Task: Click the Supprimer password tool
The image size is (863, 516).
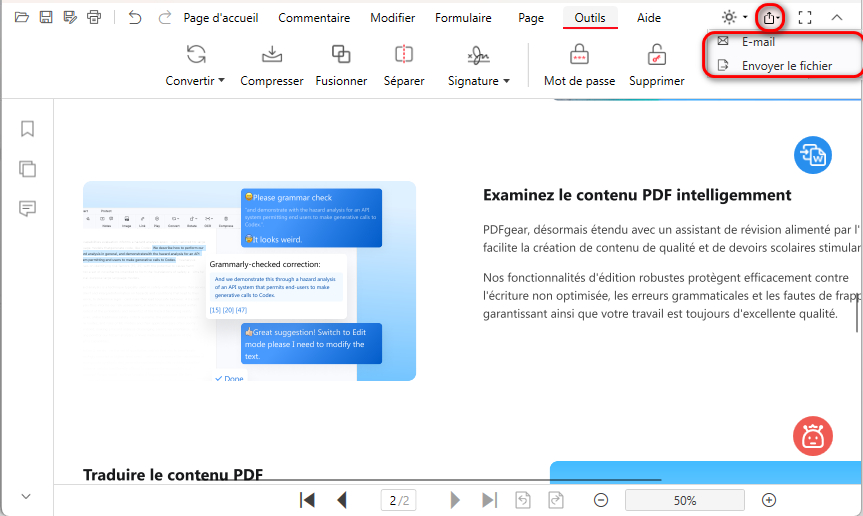Action: click(657, 65)
